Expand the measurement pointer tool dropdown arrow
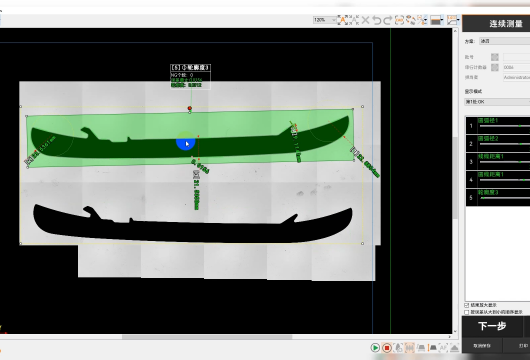Screen dimensions: 530x360 pos(426,20)
